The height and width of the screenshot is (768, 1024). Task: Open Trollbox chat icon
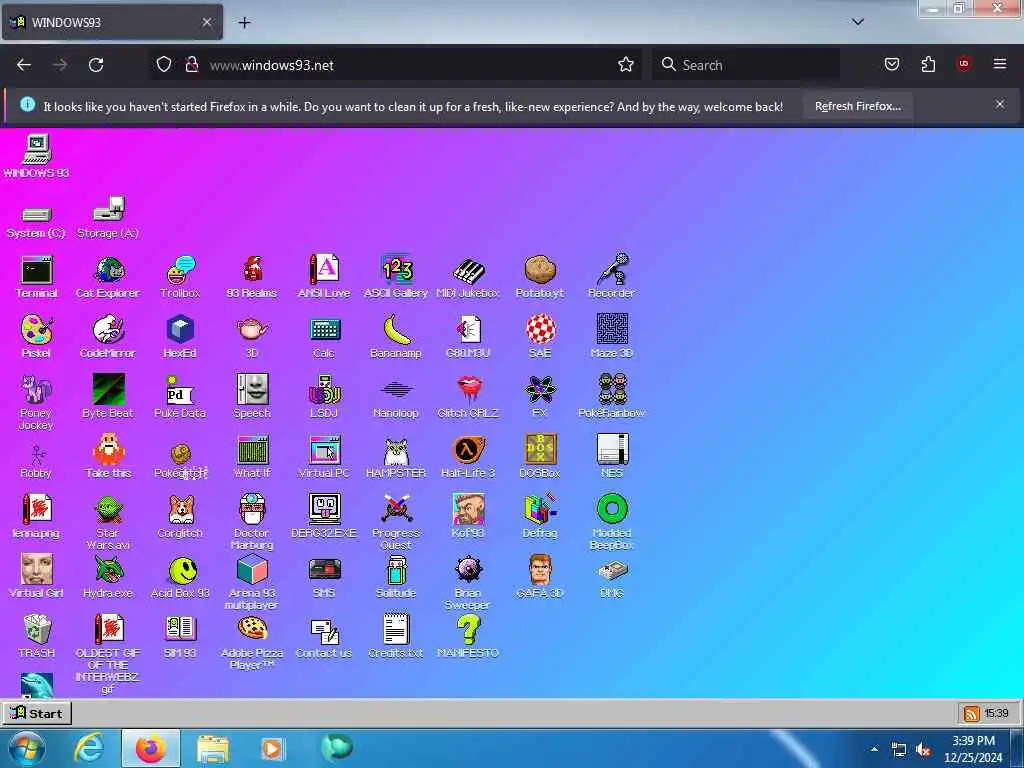tap(180, 277)
